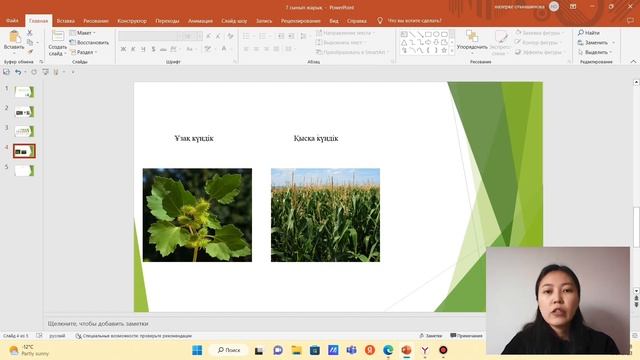
Task: Toggle text shadow (S) formatting
Action: coord(153,49)
